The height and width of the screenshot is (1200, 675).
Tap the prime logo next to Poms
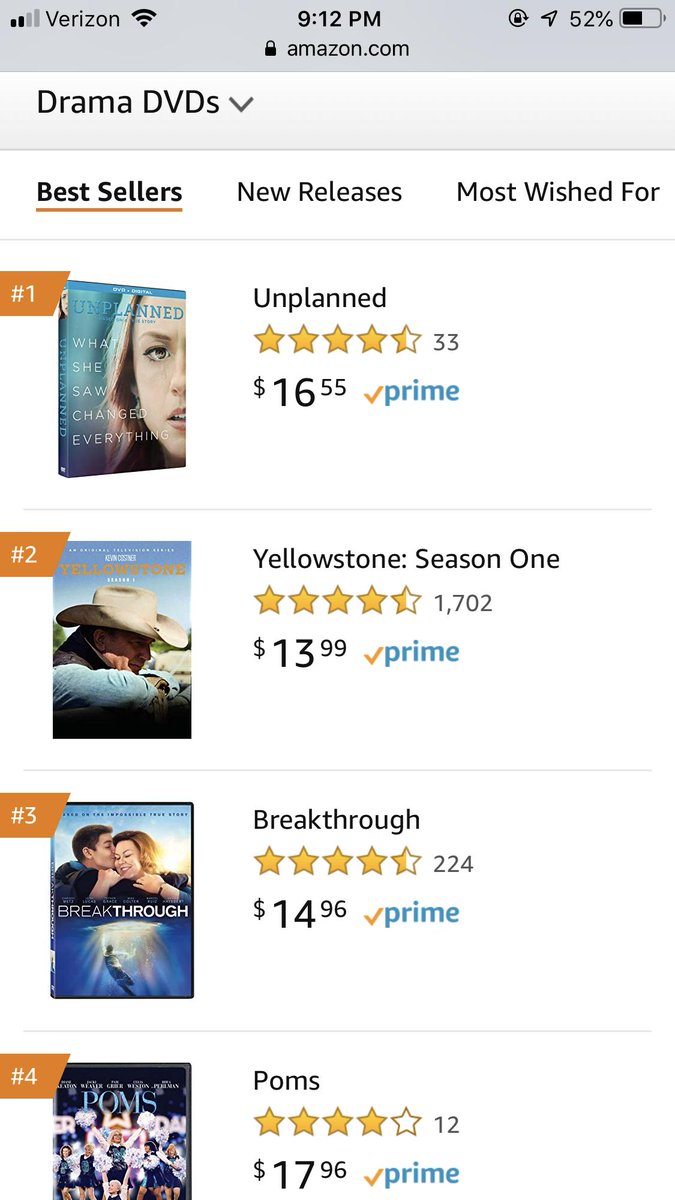[x=411, y=1174]
